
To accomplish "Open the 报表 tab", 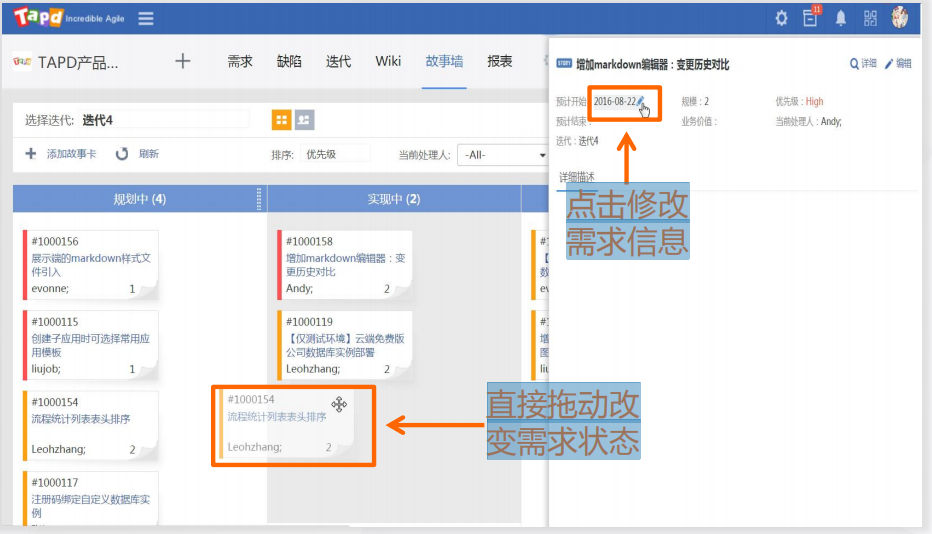I will click(500, 61).
